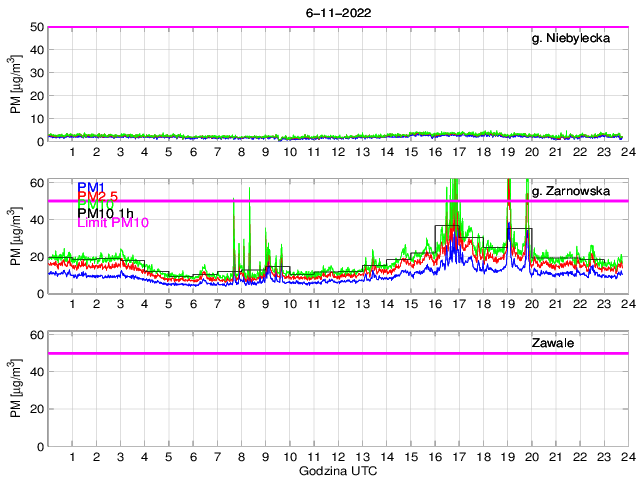The image size is (640, 480).
Task: Click the 50 value on the top panel y-axis
Action: tap(35, 27)
